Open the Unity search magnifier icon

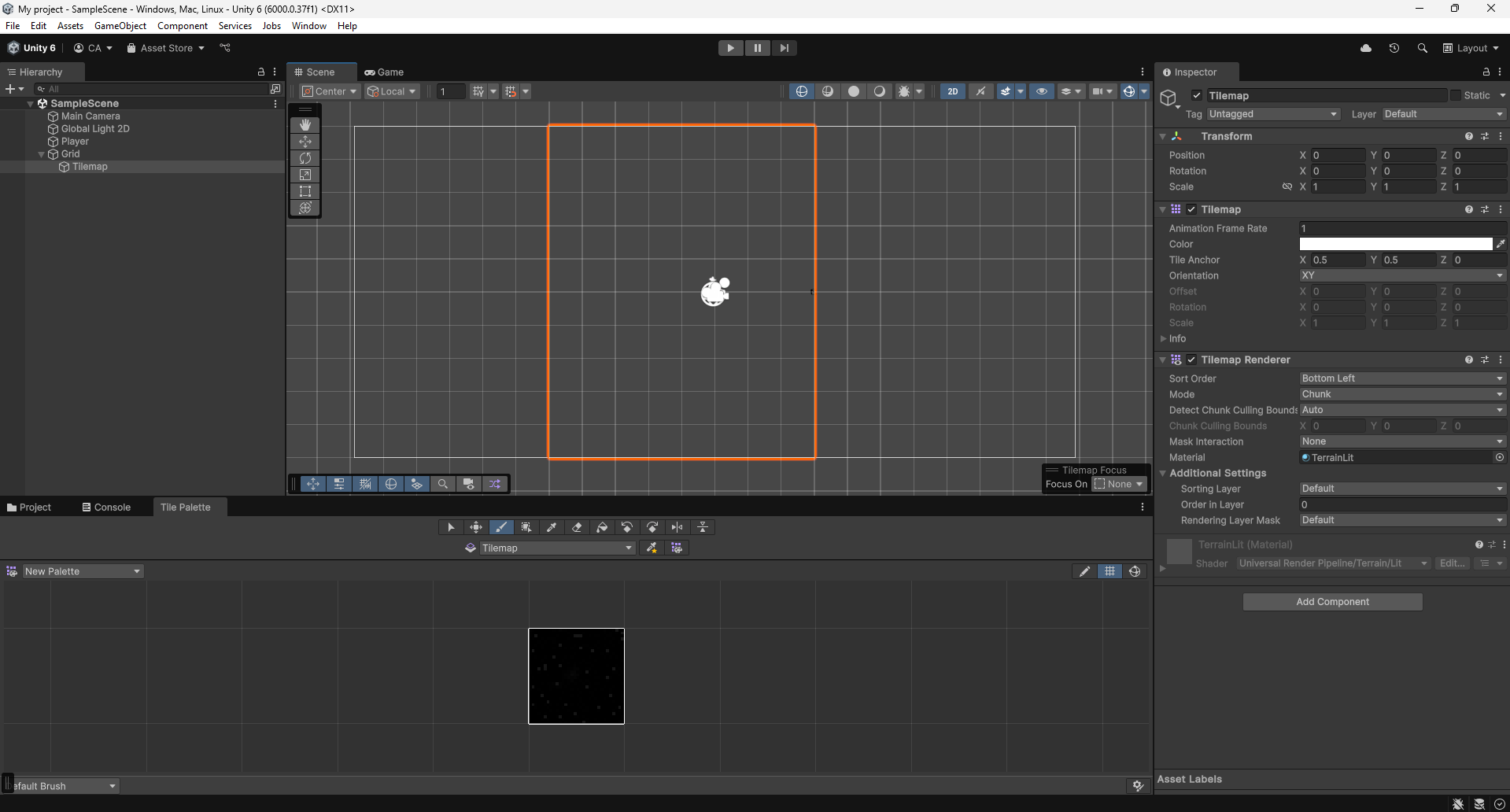[1422, 48]
